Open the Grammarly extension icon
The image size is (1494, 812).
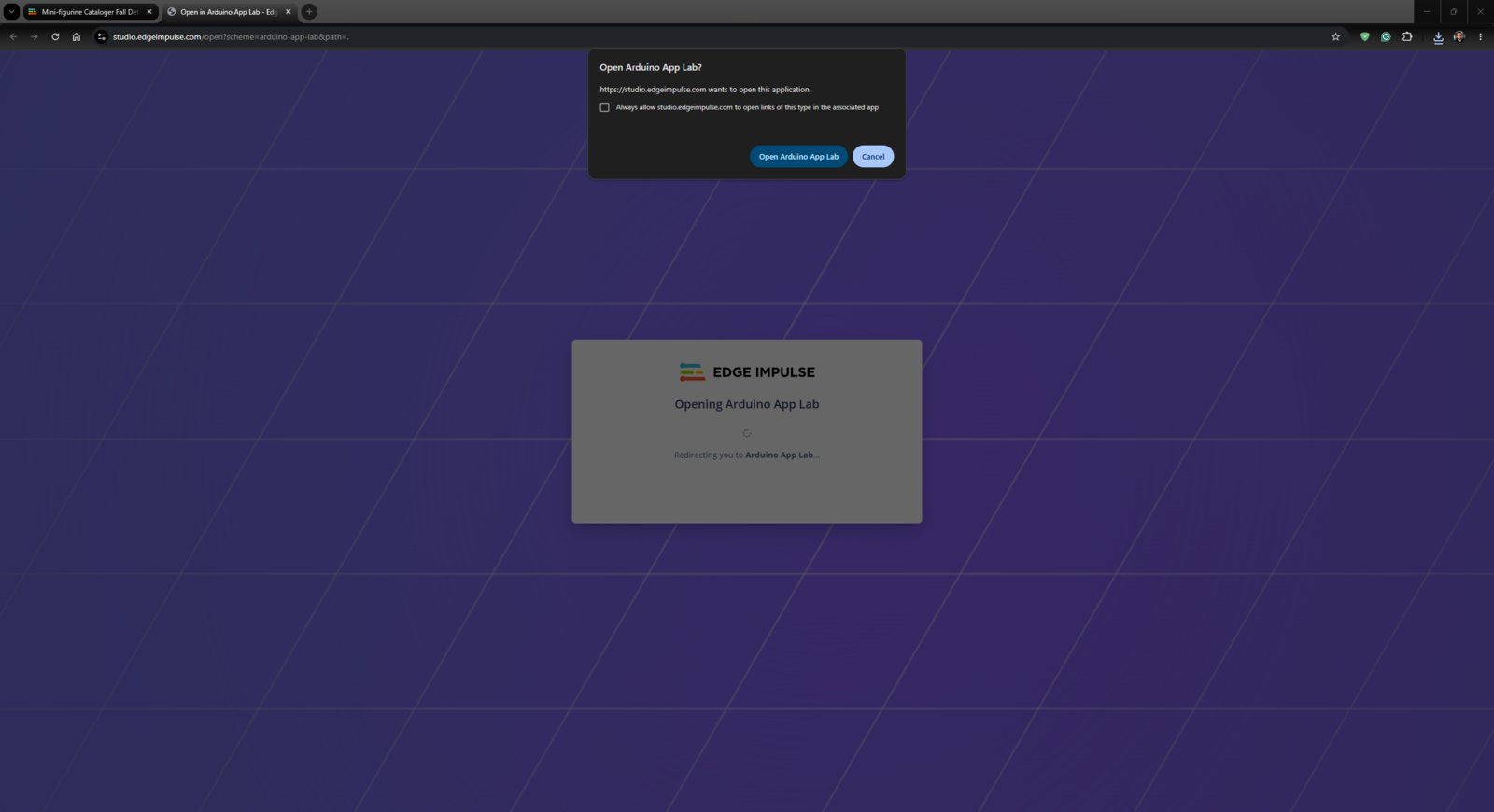[1386, 37]
